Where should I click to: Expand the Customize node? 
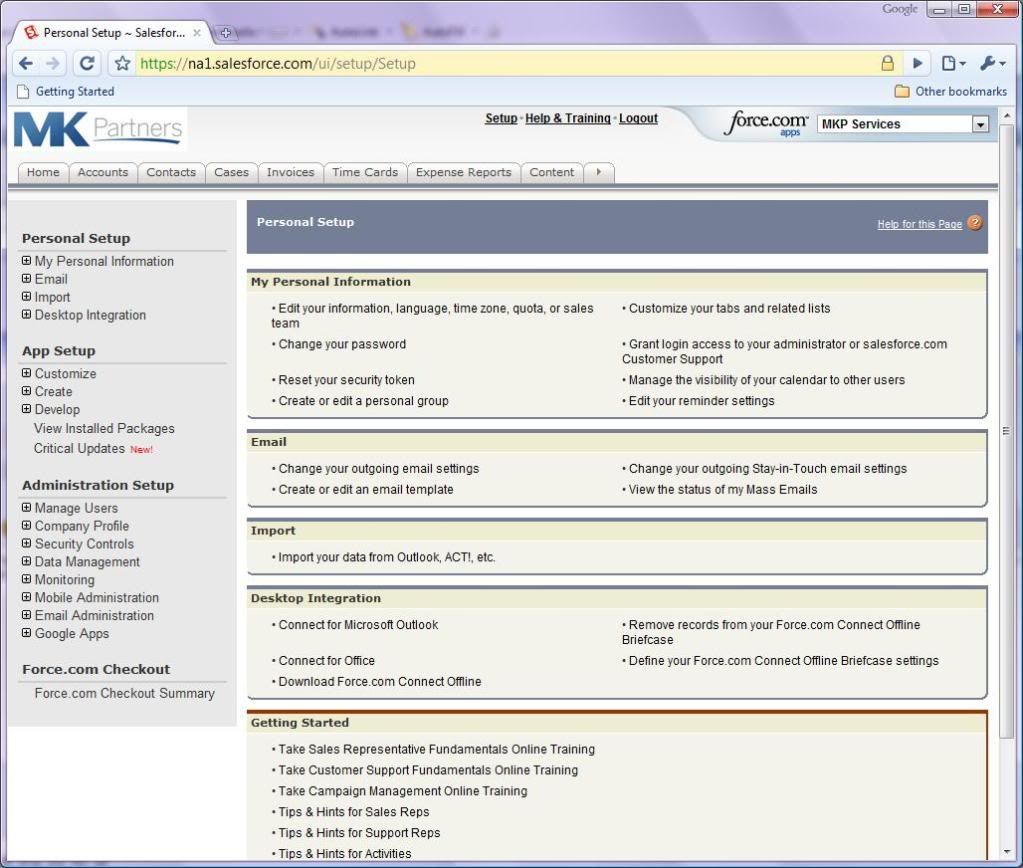click(x=26, y=373)
